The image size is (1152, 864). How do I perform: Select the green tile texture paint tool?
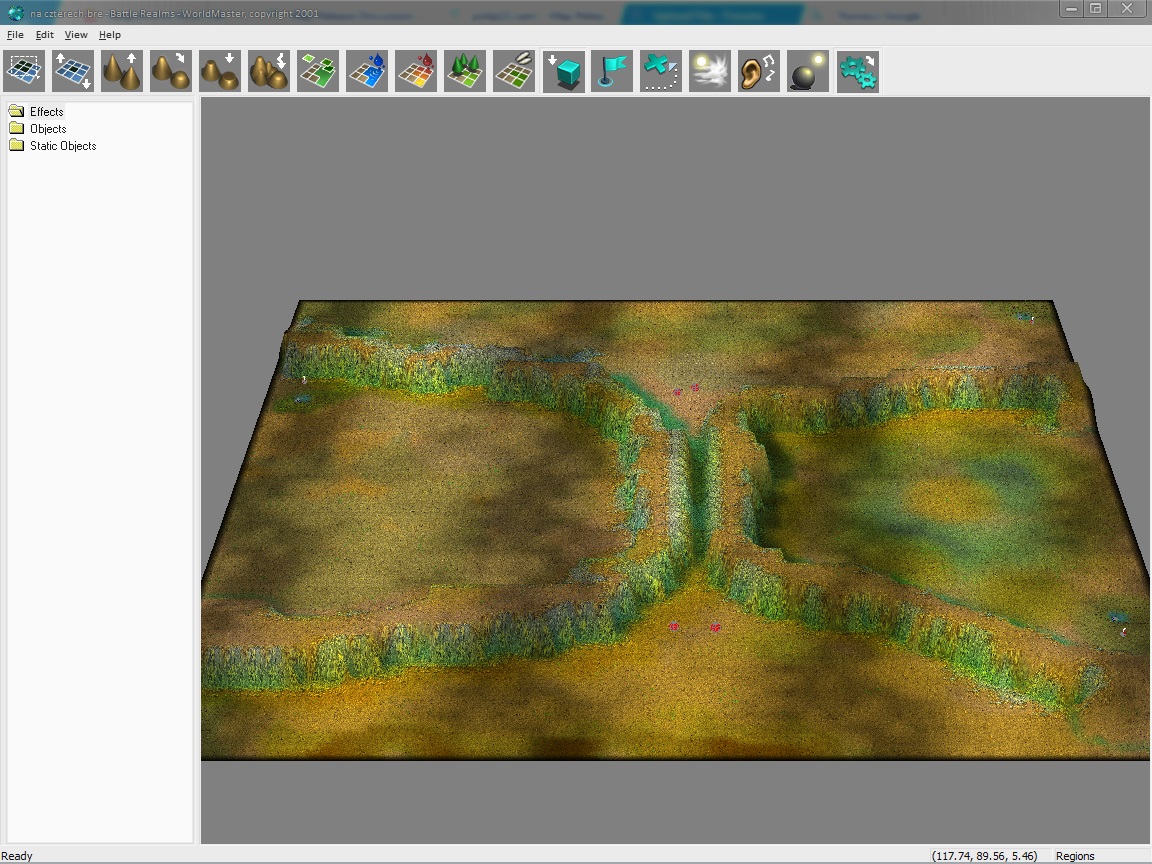click(x=318, y=71)
